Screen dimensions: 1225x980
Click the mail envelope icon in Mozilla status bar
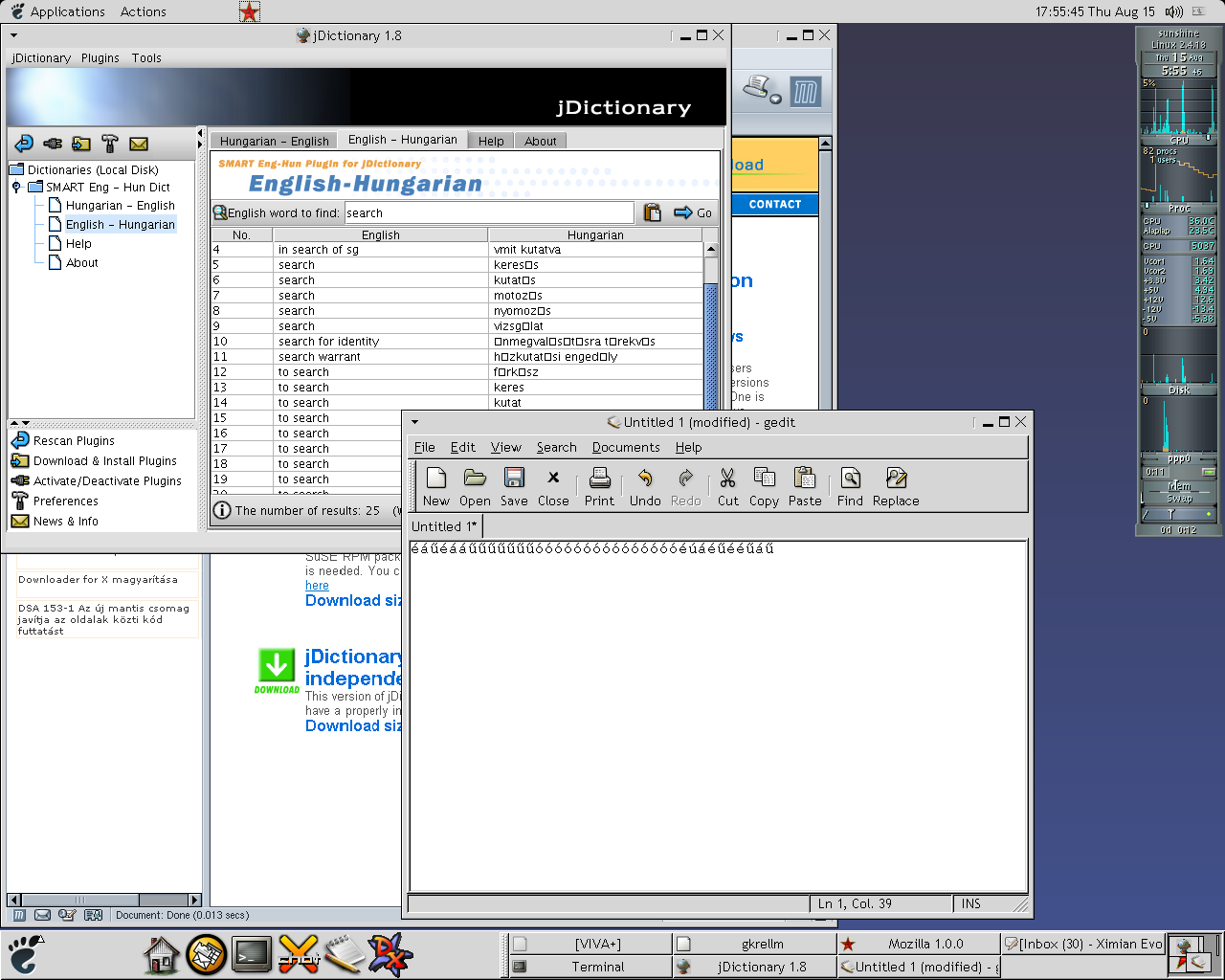coord(42,915)
